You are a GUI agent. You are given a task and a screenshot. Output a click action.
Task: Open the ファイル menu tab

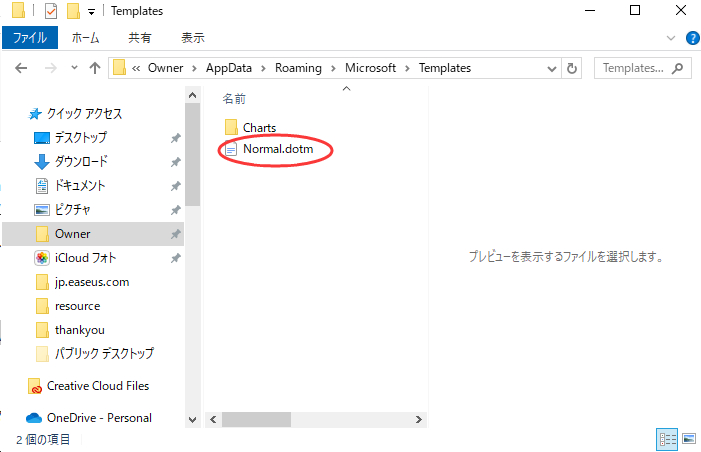click(x=30, y=38)
